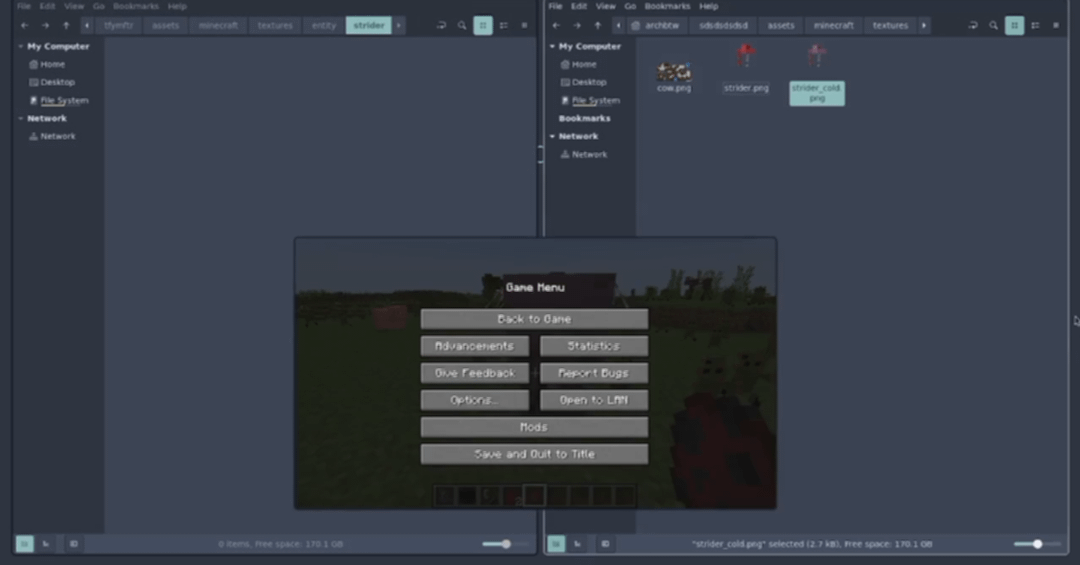Screen dimensions: 1080x565
Task: Click the search icon in right file manager
Action: click(x=994, y=25)
